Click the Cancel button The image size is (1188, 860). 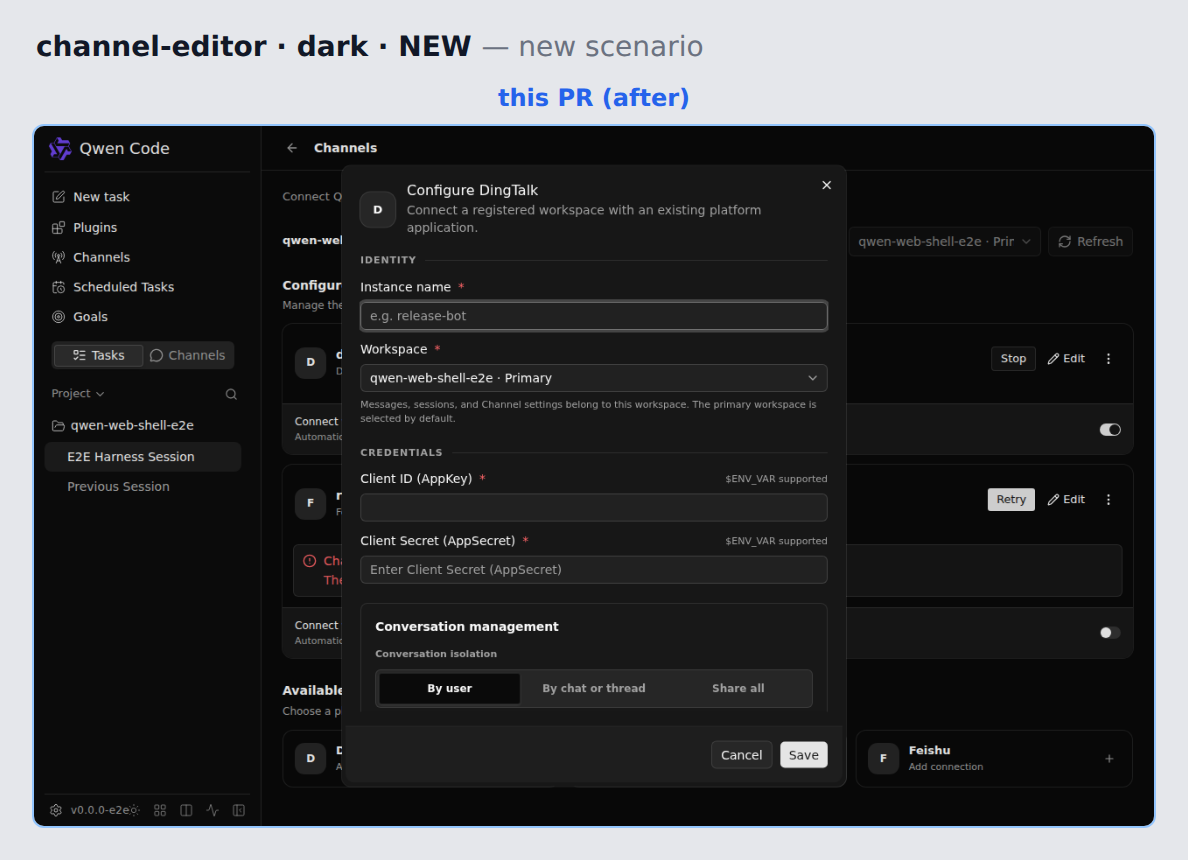pos(741,755)
